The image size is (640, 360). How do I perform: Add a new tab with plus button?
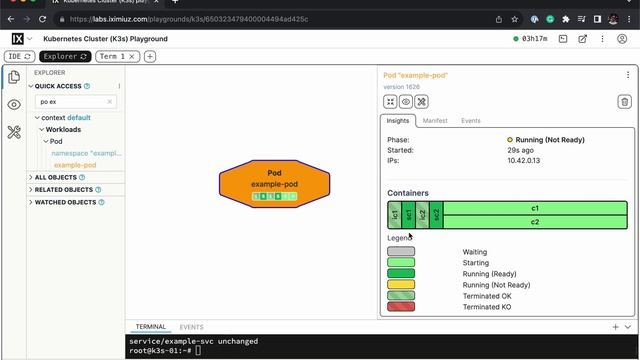(x=150, y=56)
